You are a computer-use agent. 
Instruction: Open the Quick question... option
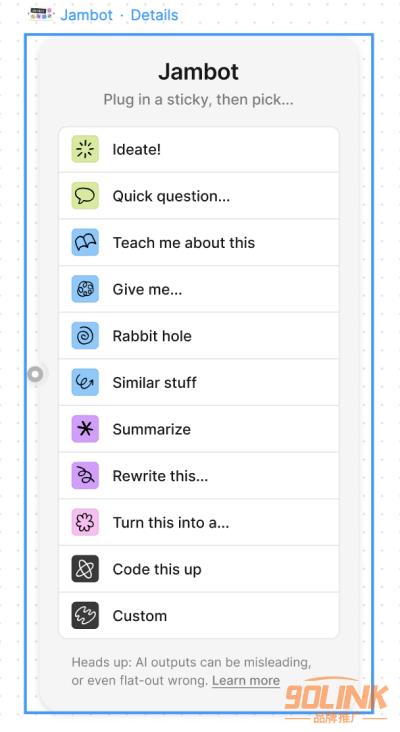tap(198, 196)
